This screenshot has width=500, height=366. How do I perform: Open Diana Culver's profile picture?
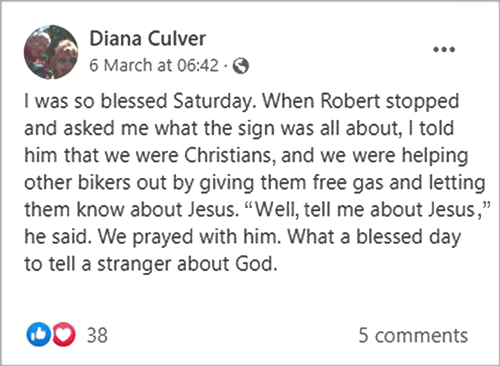[x=51, y=52]
